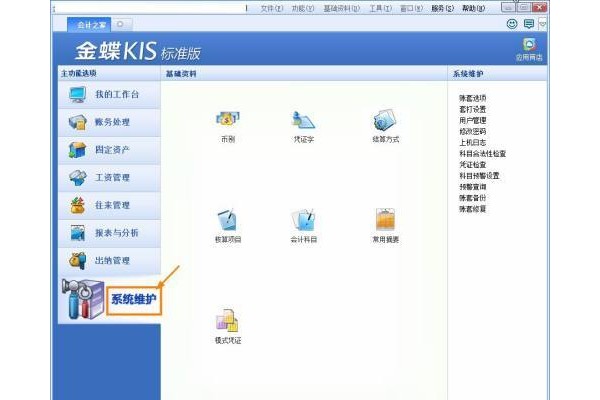Open the 上机日志 link
The height and width of the screenshot is (400, 600).
coord(473,142)
